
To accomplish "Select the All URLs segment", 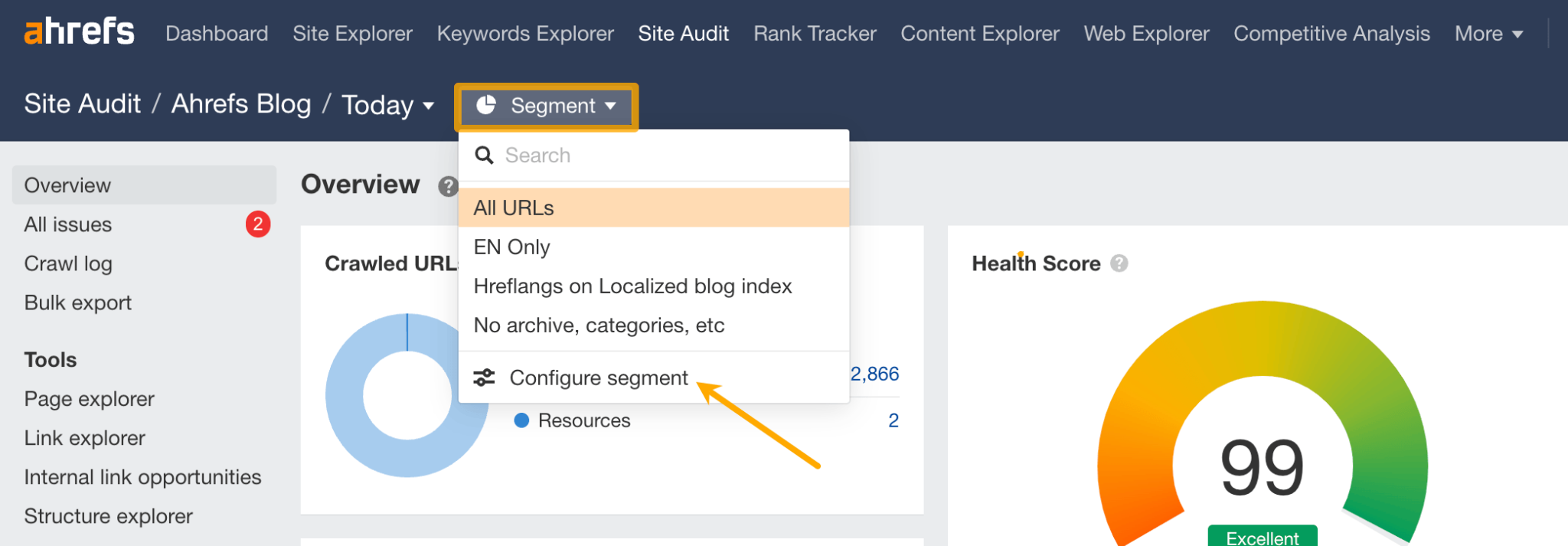I will tap(654, 208).
